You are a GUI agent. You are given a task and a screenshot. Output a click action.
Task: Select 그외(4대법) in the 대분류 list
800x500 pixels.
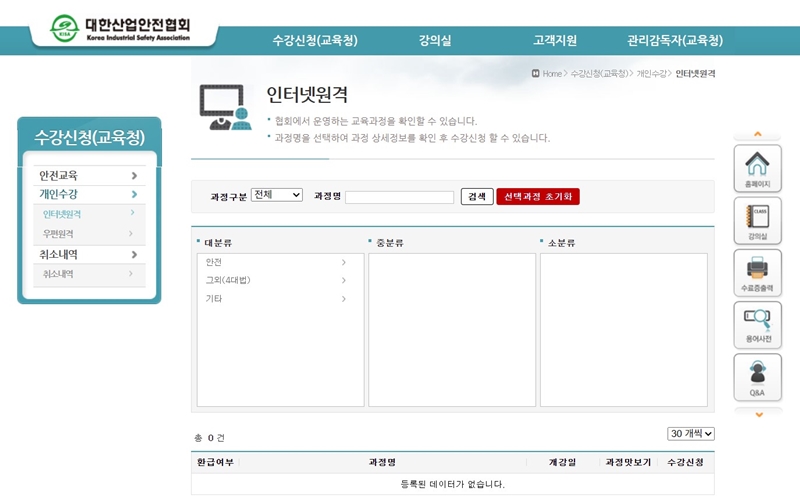tap(228, 280)
